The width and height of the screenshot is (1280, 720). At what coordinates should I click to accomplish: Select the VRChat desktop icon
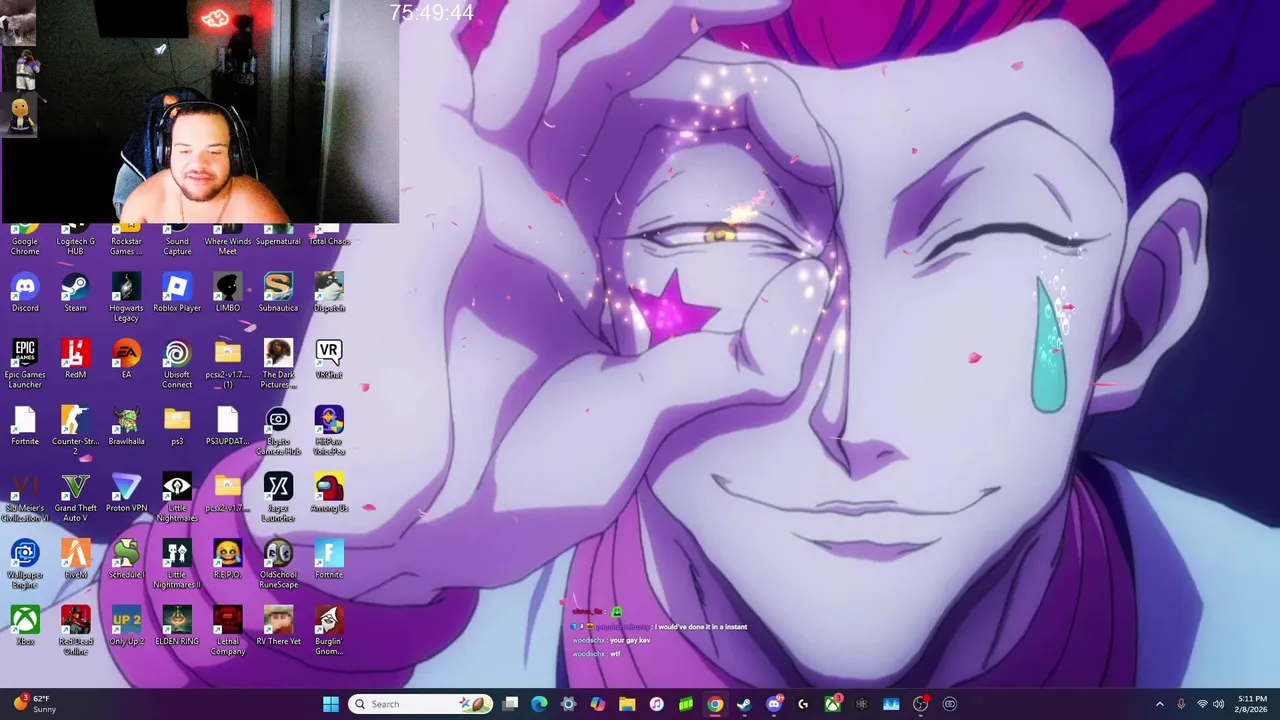click(x=329, y=360)
